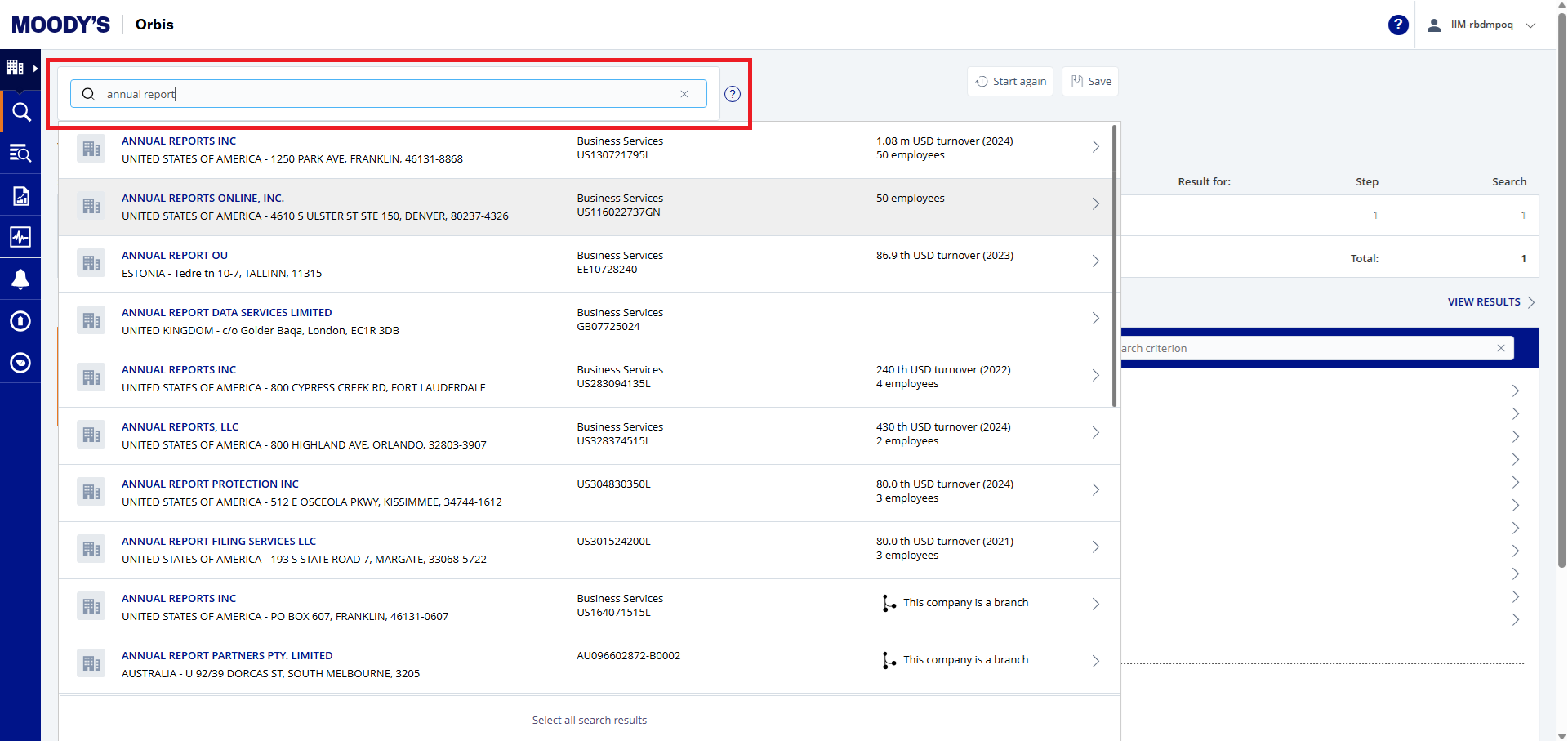Open the companies module icon in sidebar
The image size is (1568, 741).
tap(16, 68)
